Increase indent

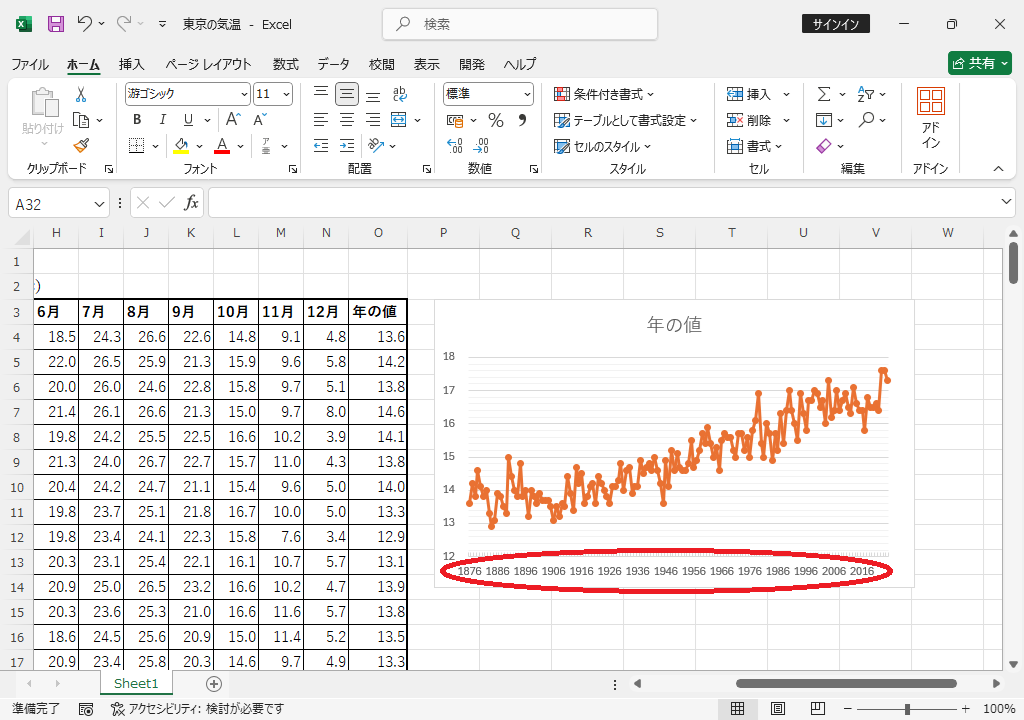pyautogui.click(x=347, y=146)
